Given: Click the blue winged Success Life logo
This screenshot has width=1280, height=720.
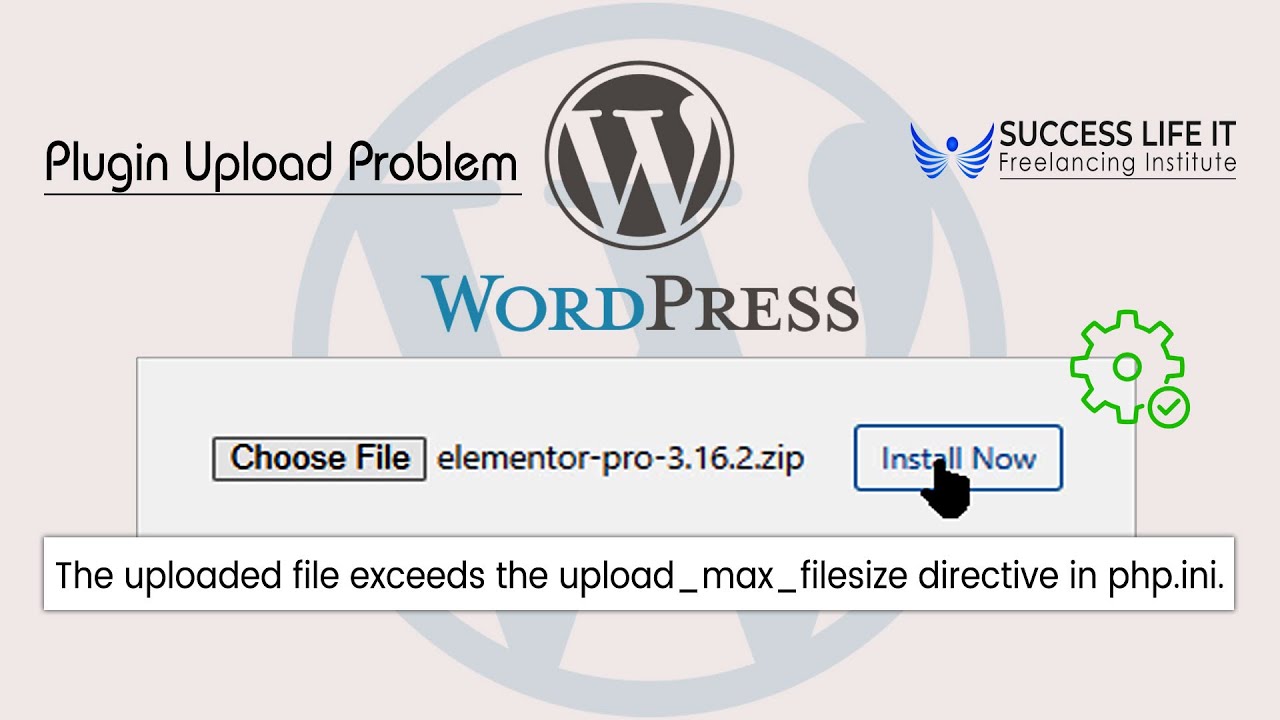Looking at the screenshot, I should [952, 149].
